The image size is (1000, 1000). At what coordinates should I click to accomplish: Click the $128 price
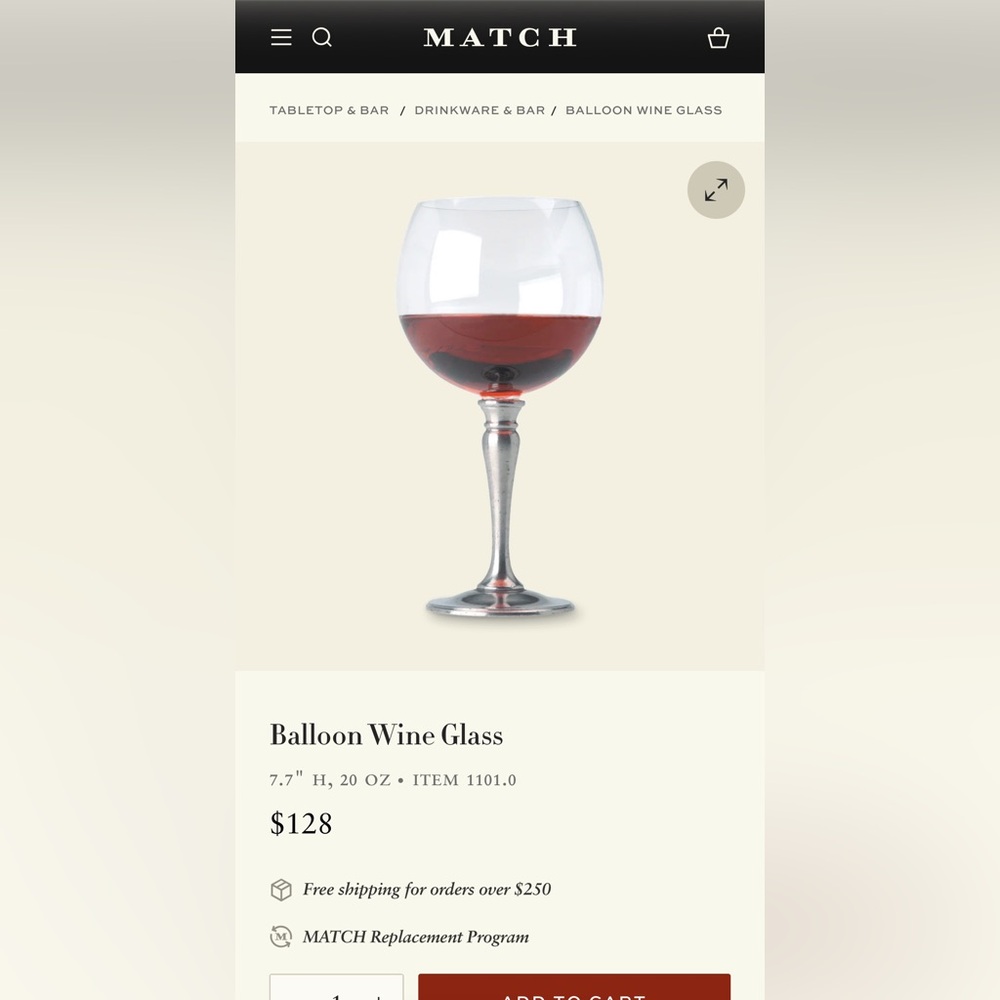[x=302, y=823]
